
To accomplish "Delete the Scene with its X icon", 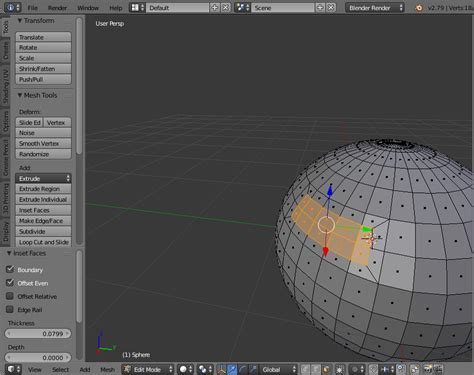I will click(331, 7).
